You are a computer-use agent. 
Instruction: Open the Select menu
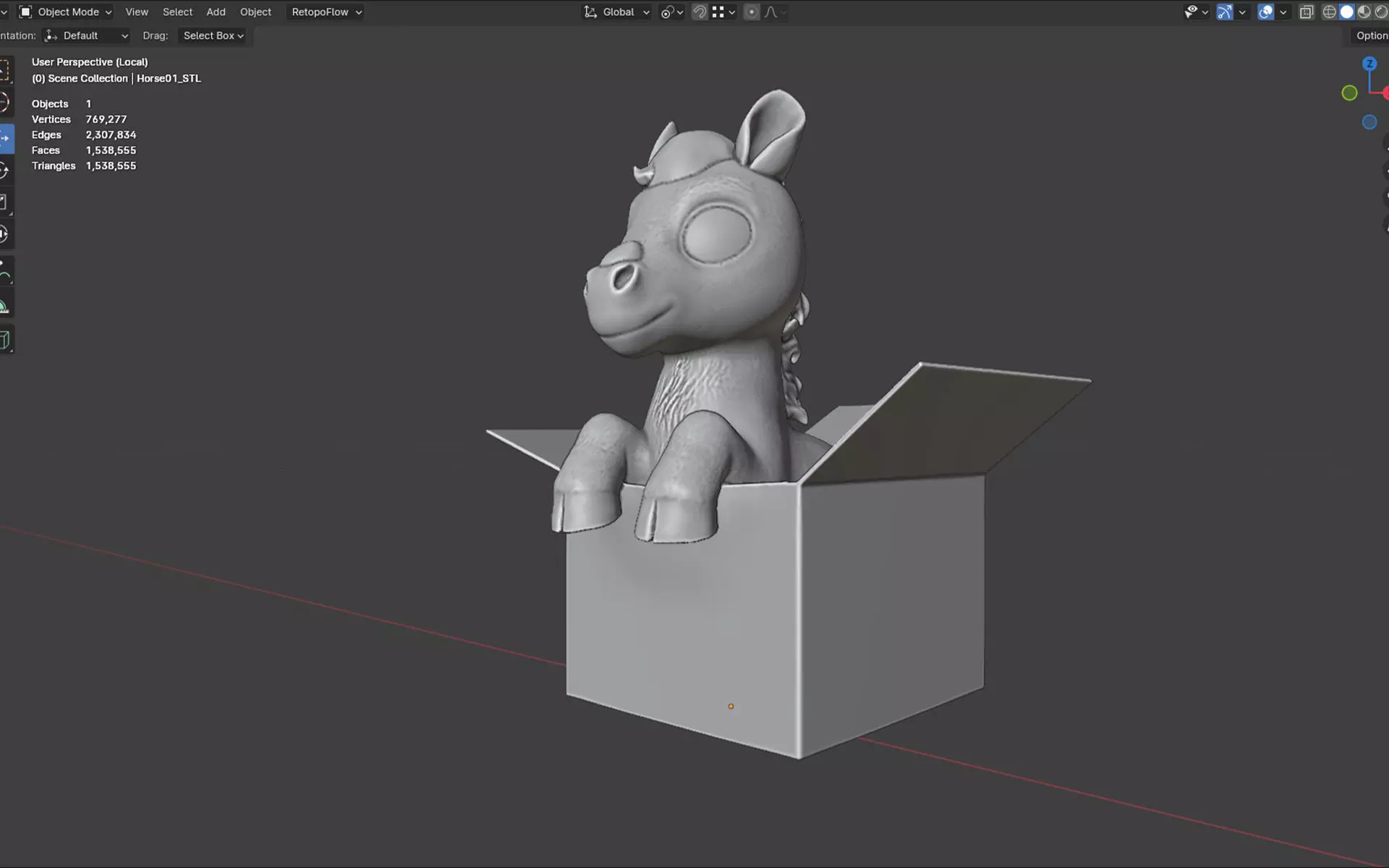(x=177, y=12)
